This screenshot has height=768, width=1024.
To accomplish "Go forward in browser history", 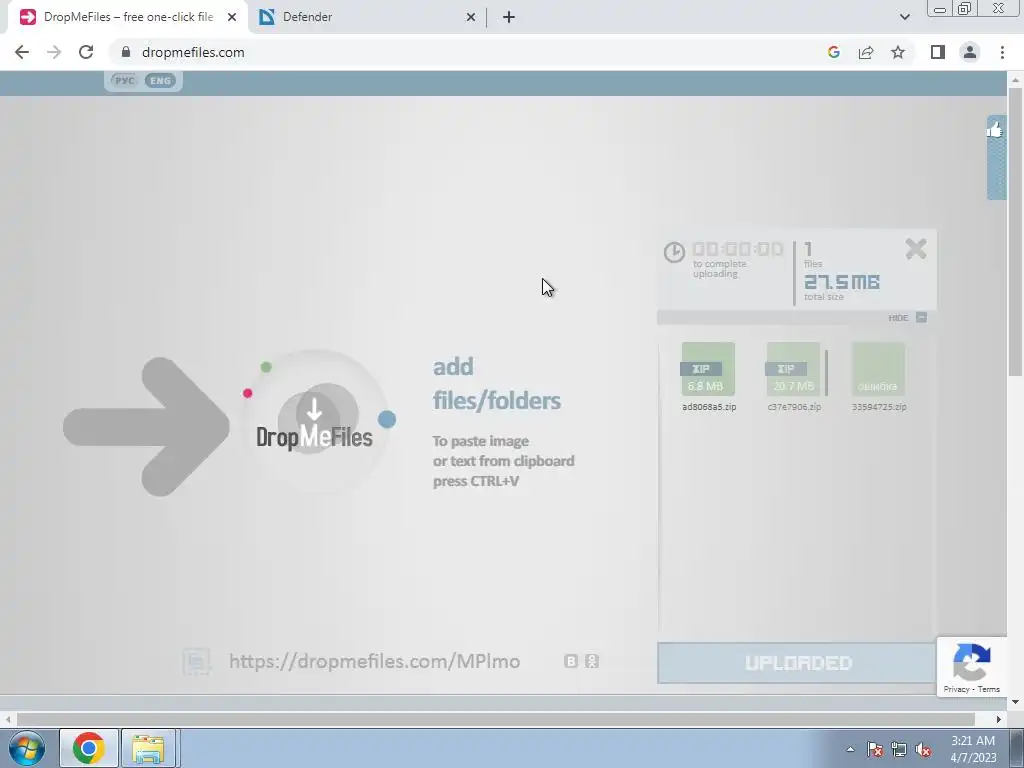I will [54, 52].
